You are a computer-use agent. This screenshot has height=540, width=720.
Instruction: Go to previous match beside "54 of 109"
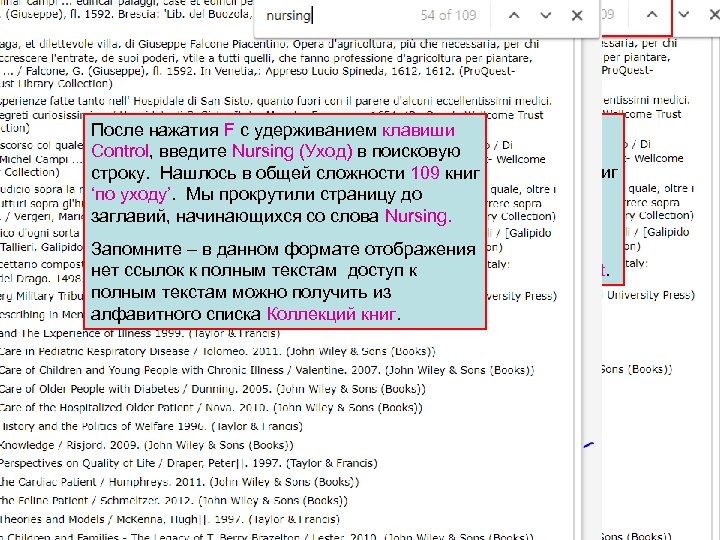click(x=514, y=16)
